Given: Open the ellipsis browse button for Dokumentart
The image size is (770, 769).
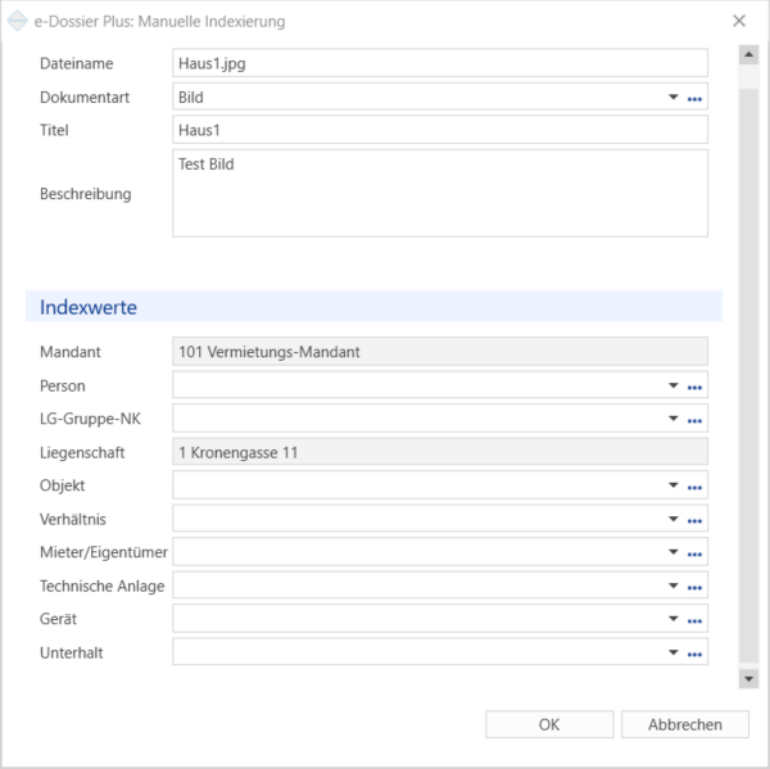Looking at the screenshot, I should (x=694, y=99).
